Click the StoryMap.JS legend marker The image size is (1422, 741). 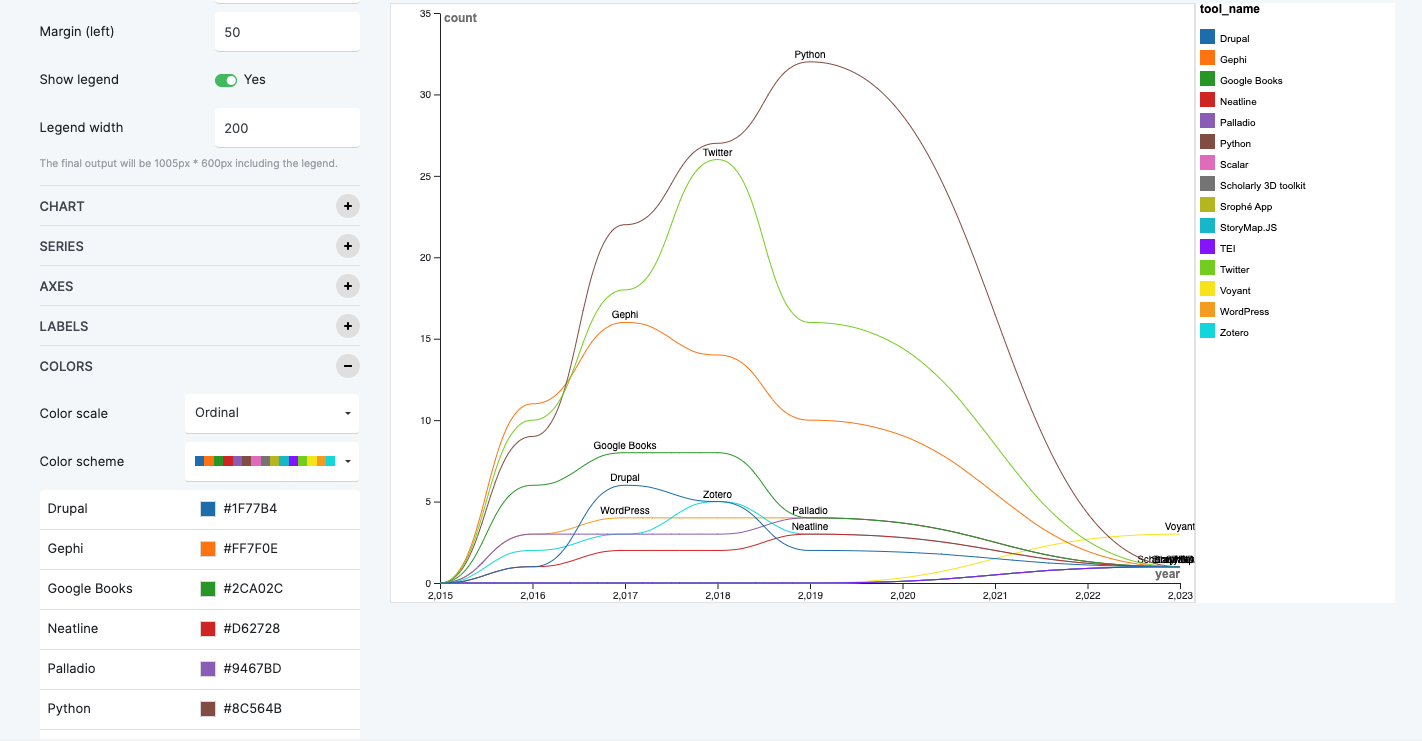(1205, 227)
